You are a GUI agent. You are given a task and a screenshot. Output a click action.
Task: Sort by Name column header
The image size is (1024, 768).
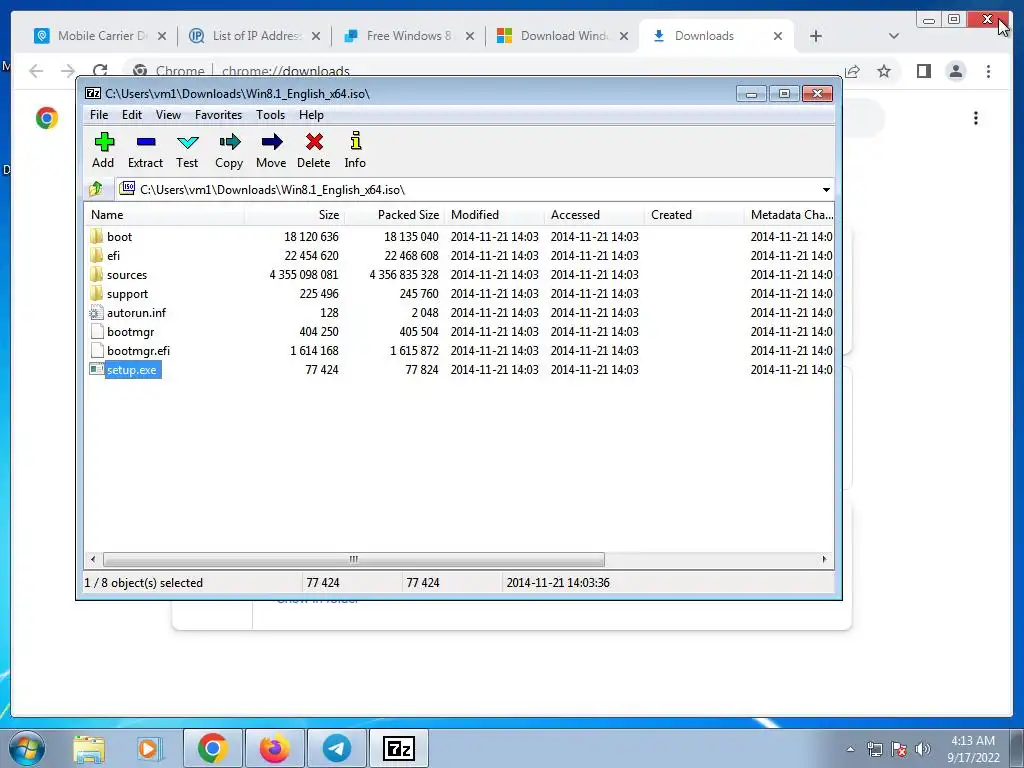click(x=165, y=214)
